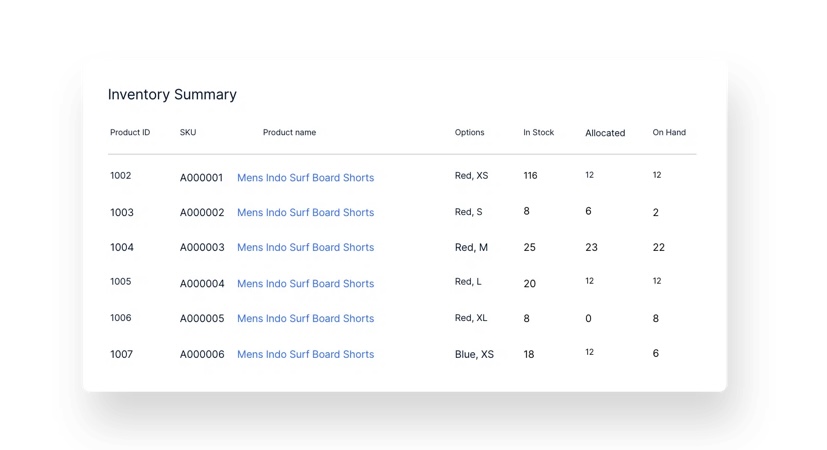Click On Hand value in row 1005
Image resolution: width=827 pixels, height=450 pixels.
pos(657,281)
